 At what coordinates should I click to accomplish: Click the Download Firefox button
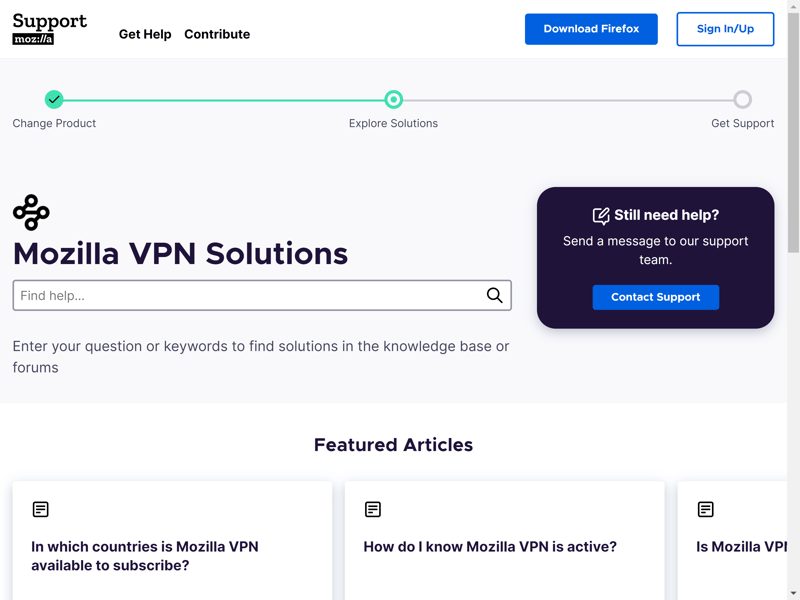coord(591,29)
